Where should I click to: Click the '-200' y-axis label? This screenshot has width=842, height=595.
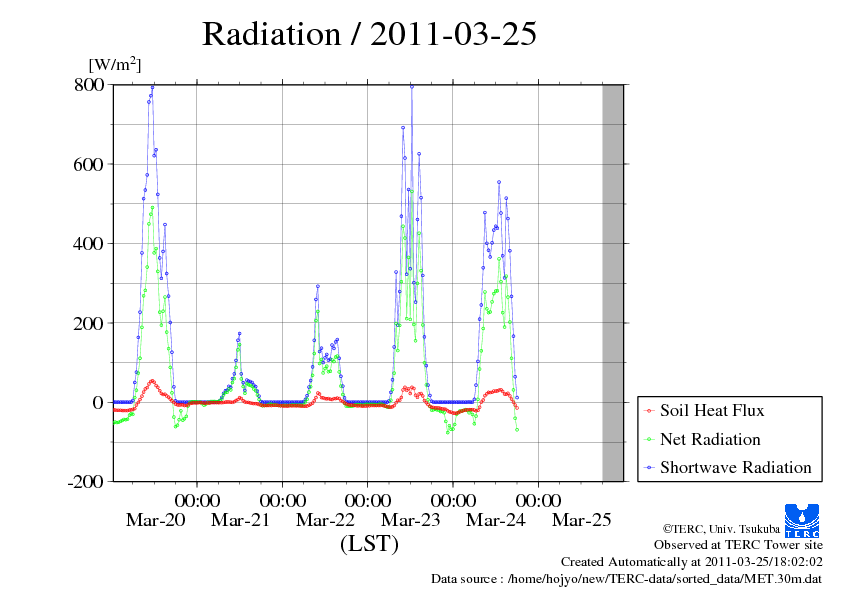(x=86, y=482)
